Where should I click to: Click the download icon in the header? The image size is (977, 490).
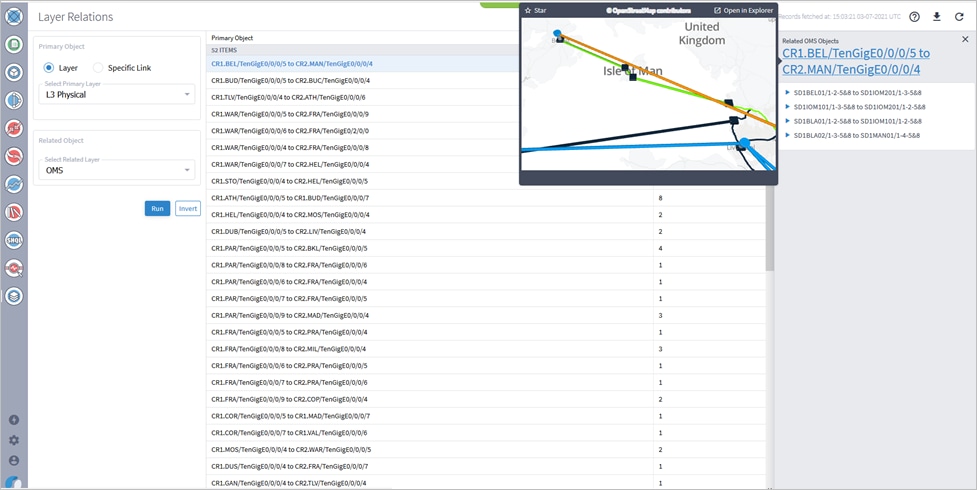pos(936,17)
